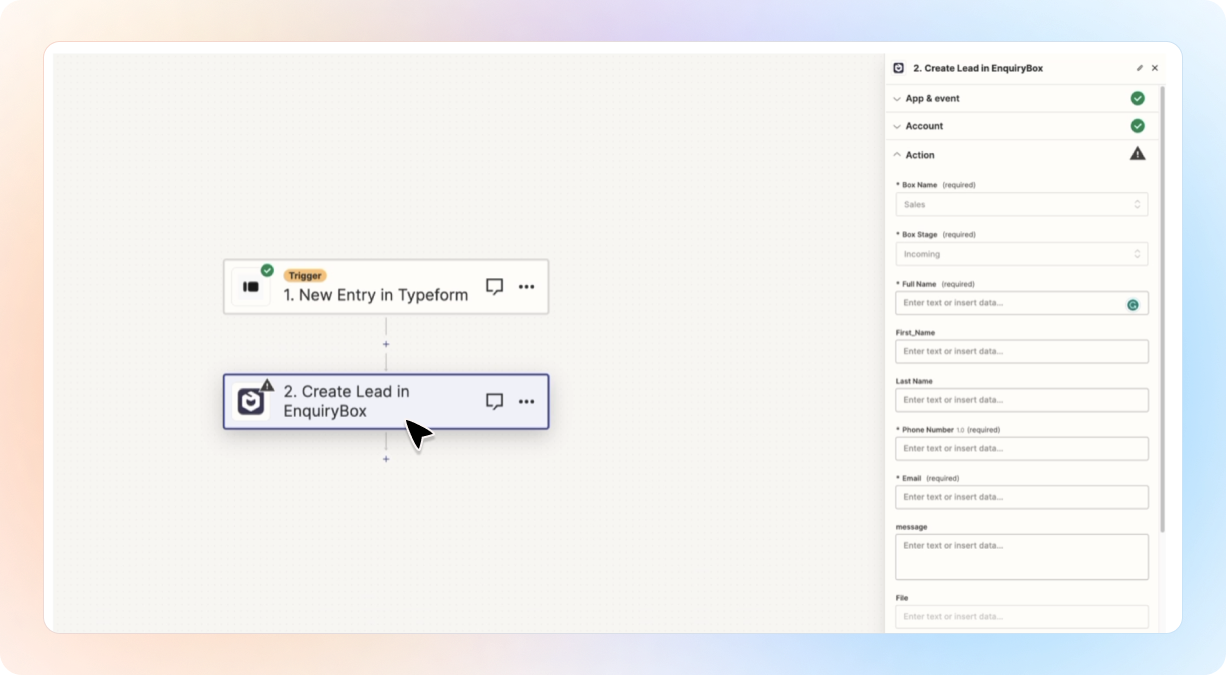Click the side panel vertical scrollbar
This screenshot has width=1226, height=675.
pos(1162,310)
